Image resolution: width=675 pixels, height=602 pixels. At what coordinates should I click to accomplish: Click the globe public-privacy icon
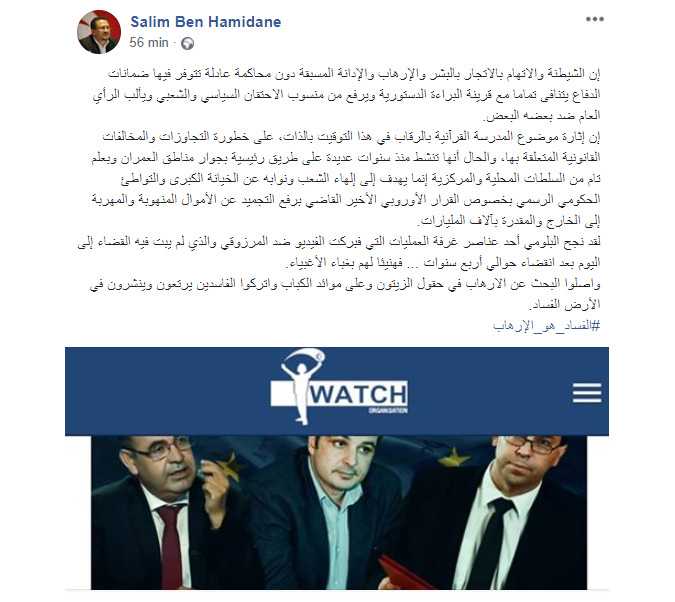(187, 43)
